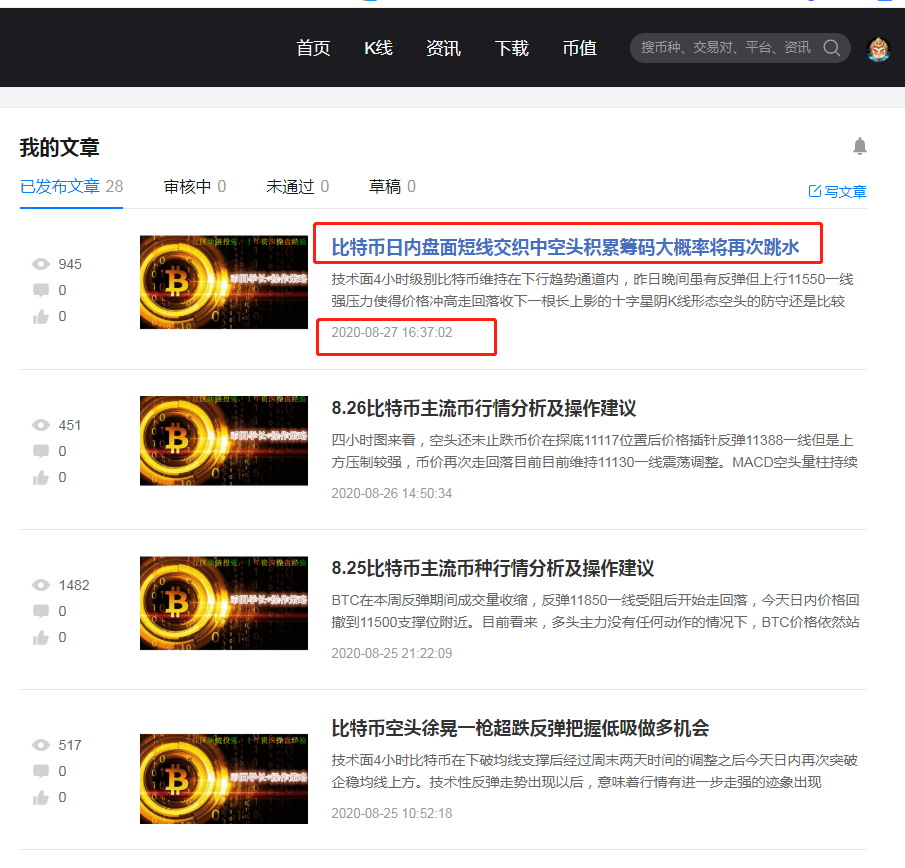The height and width of the screenshot is (868, 905).
Task: Switch to the 审核中 tab
Action: [x=187, y=186]
